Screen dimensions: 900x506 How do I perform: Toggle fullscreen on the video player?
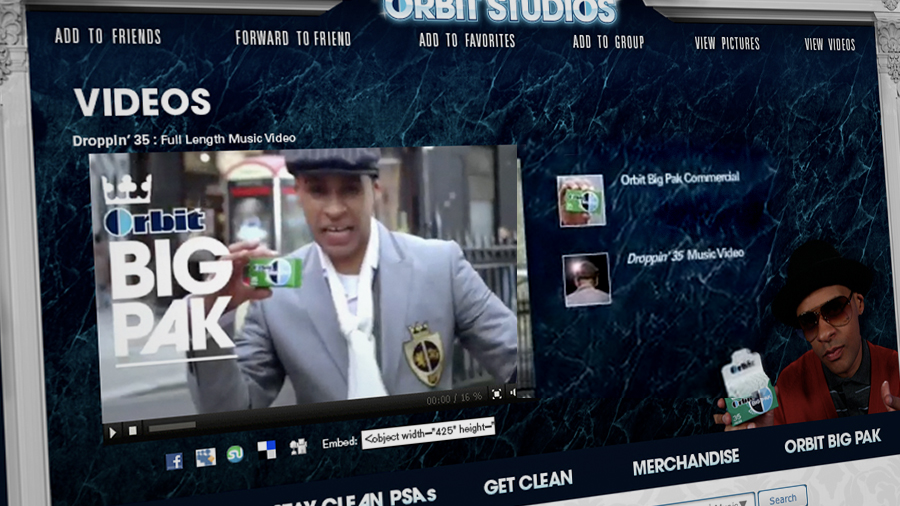496,394
